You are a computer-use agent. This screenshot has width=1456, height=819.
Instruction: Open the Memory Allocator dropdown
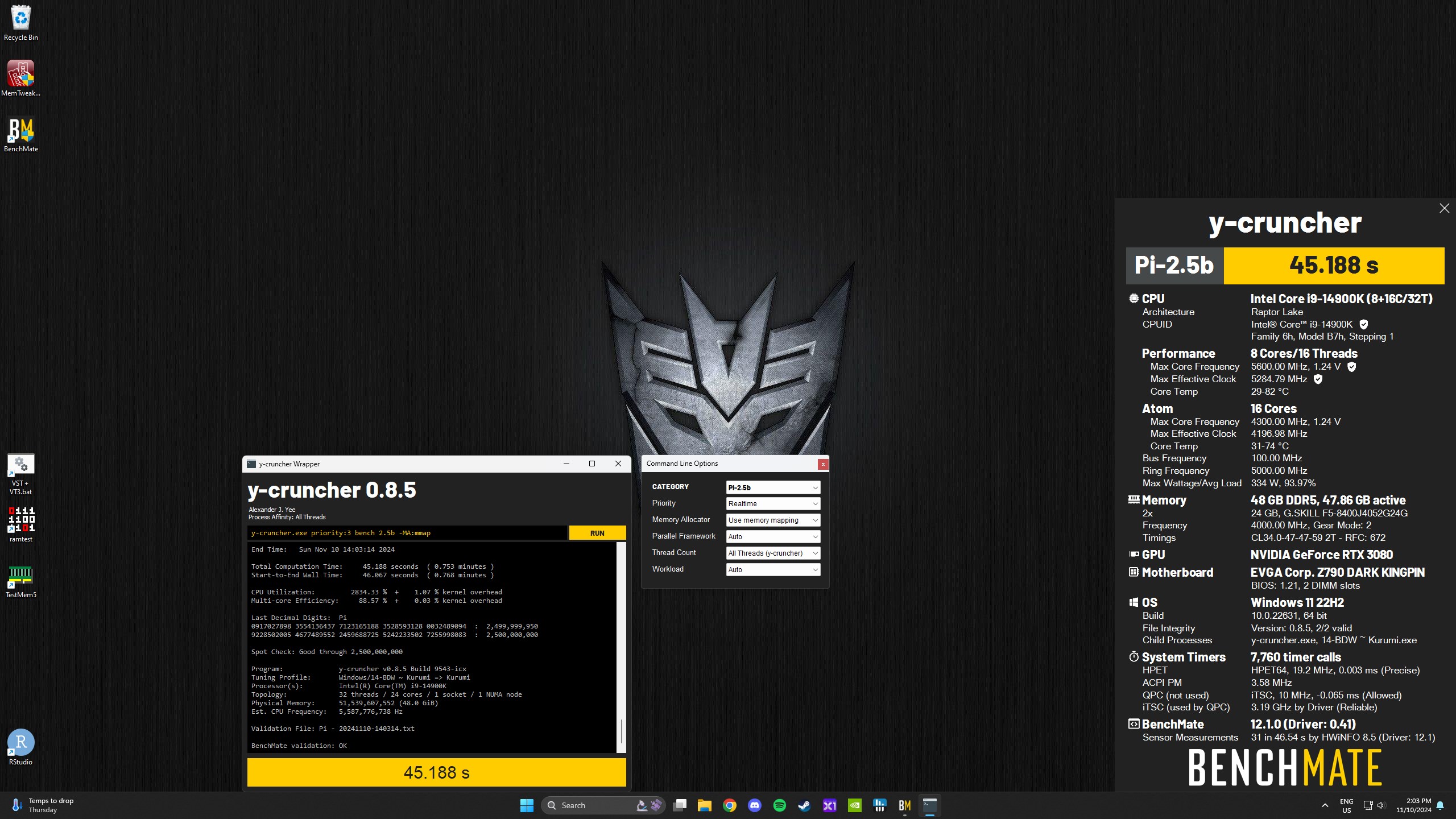pyautogui.click(x=773, y=520)
